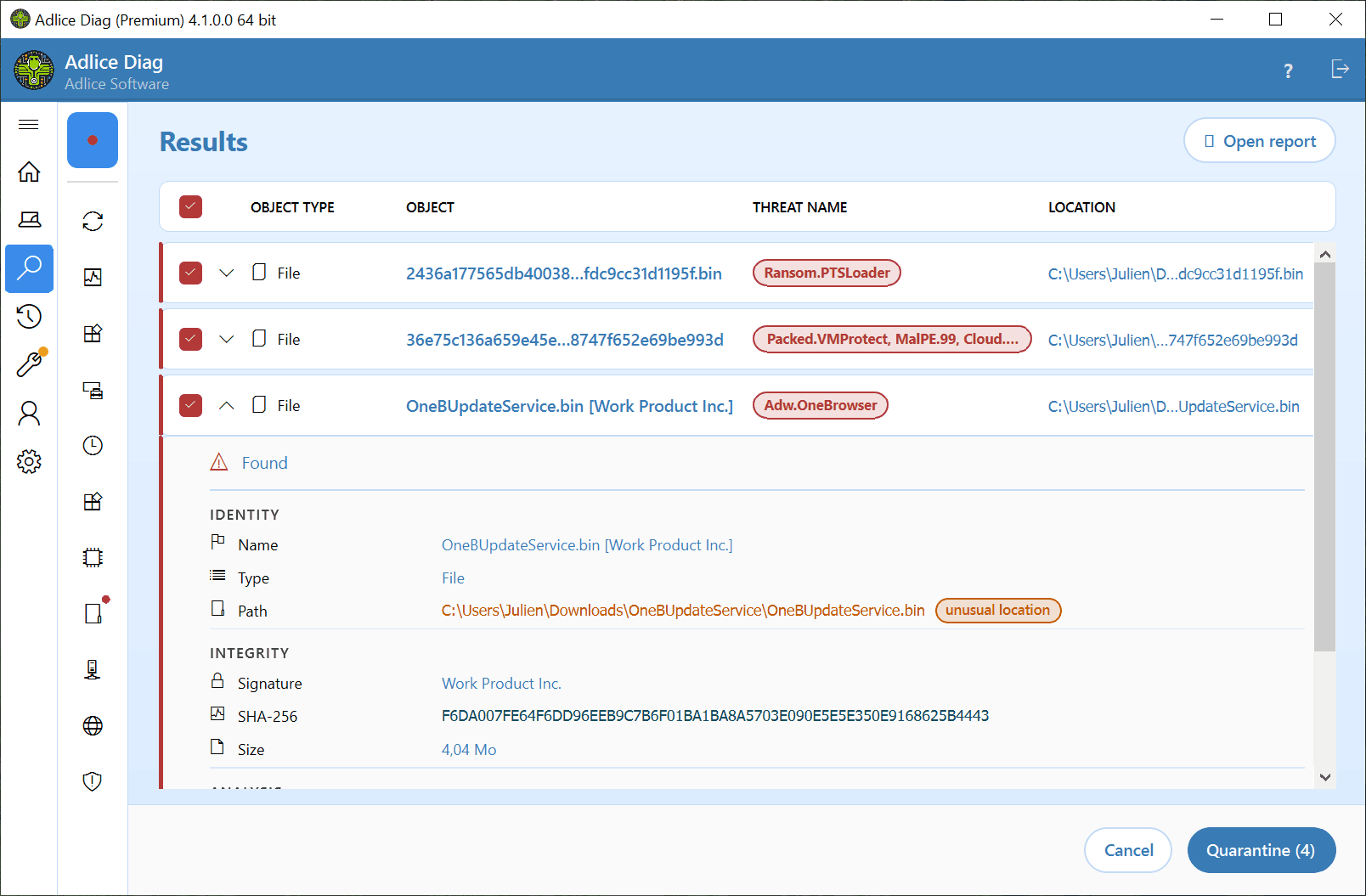Screen dimensions: 1366x896
Task: Toggle the hamburger menu in sidebar
Action: click(x=29, y=125)
